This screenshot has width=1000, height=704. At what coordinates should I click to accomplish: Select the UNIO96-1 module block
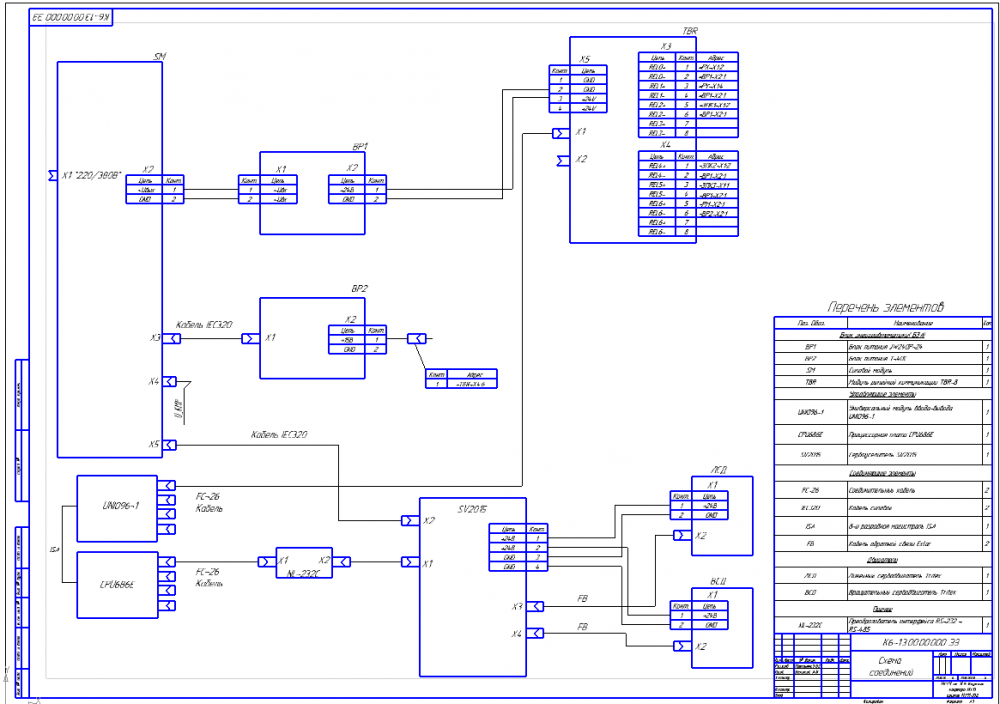(x=117, y=508)
